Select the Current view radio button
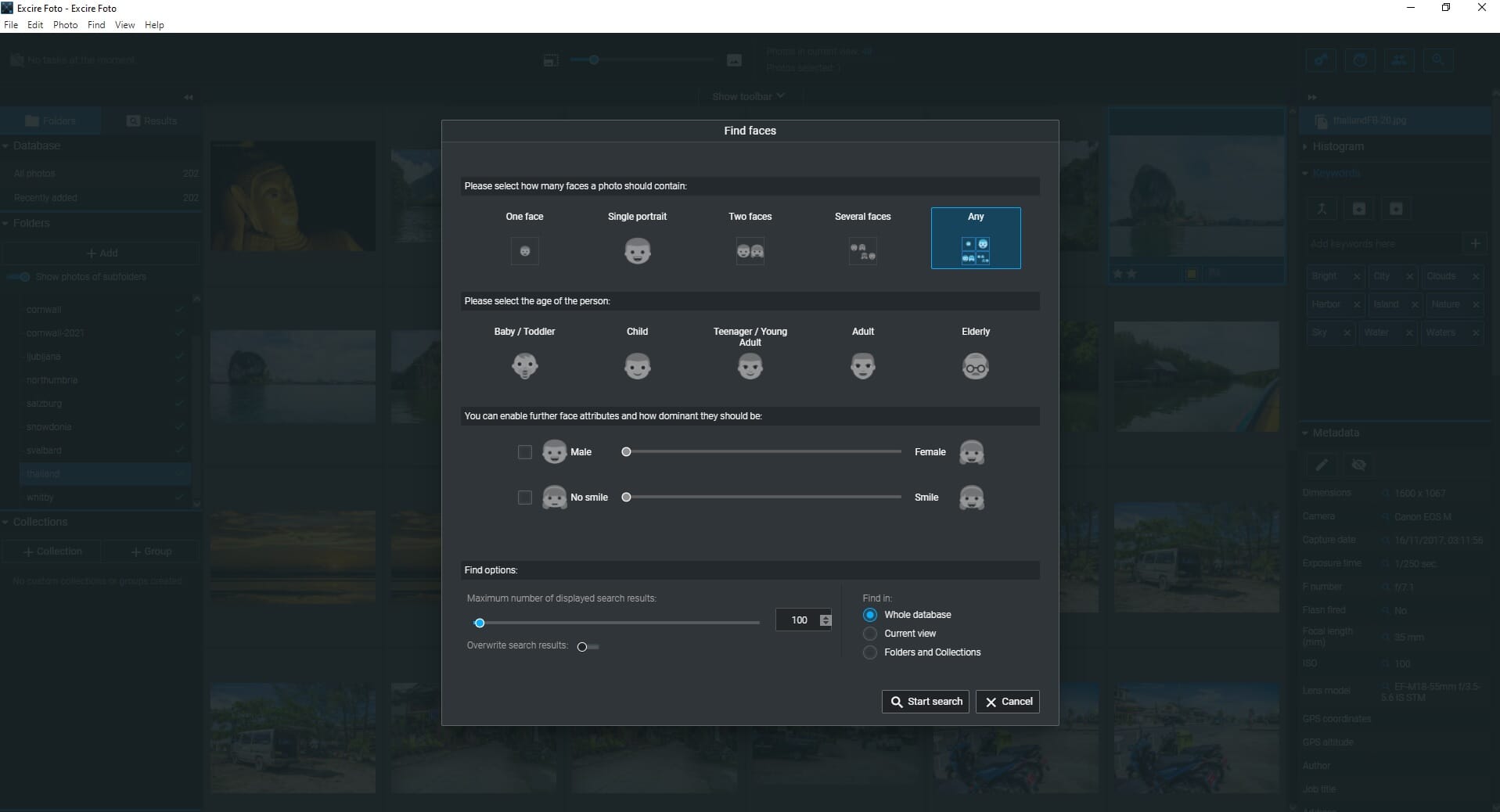 click(869, 634)
